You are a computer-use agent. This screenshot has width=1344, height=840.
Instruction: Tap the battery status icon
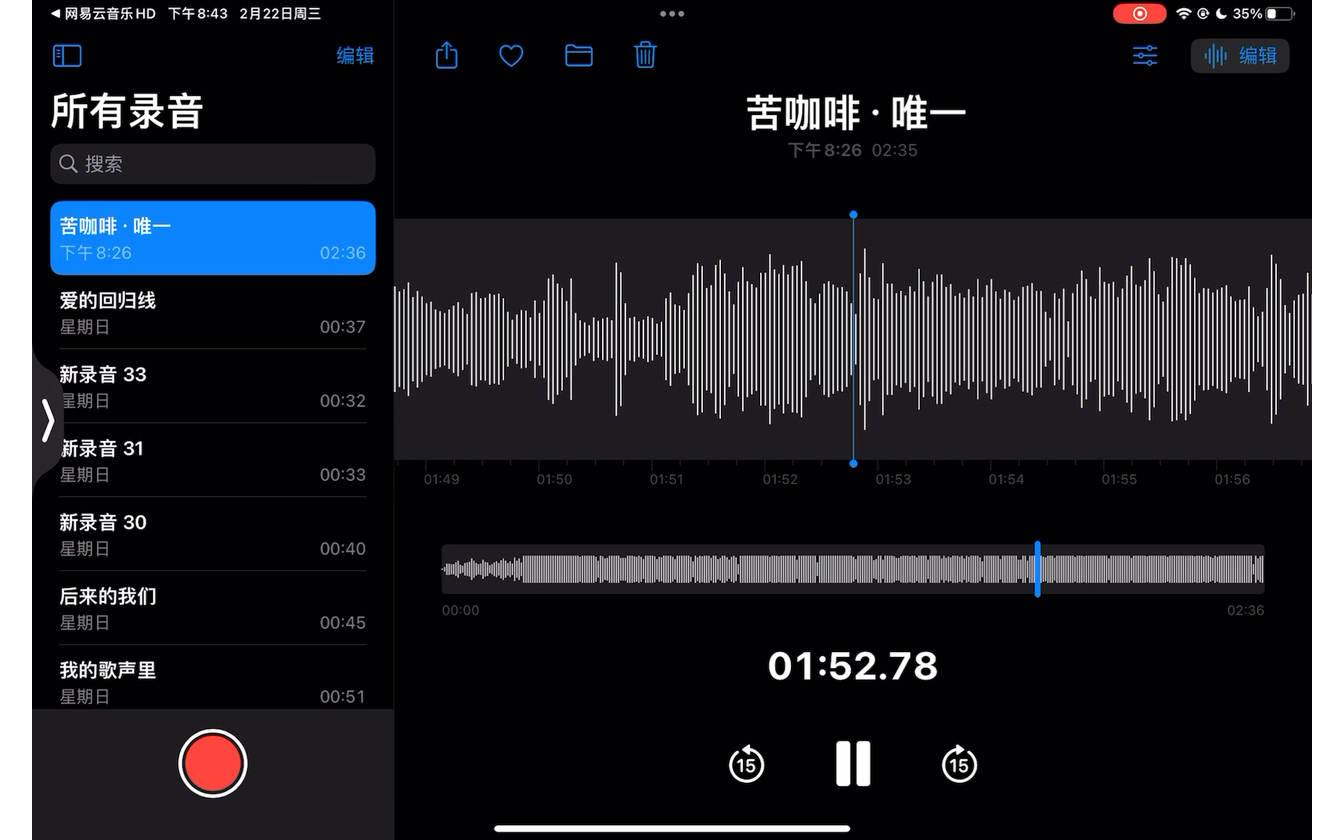tap(1279, 14)
